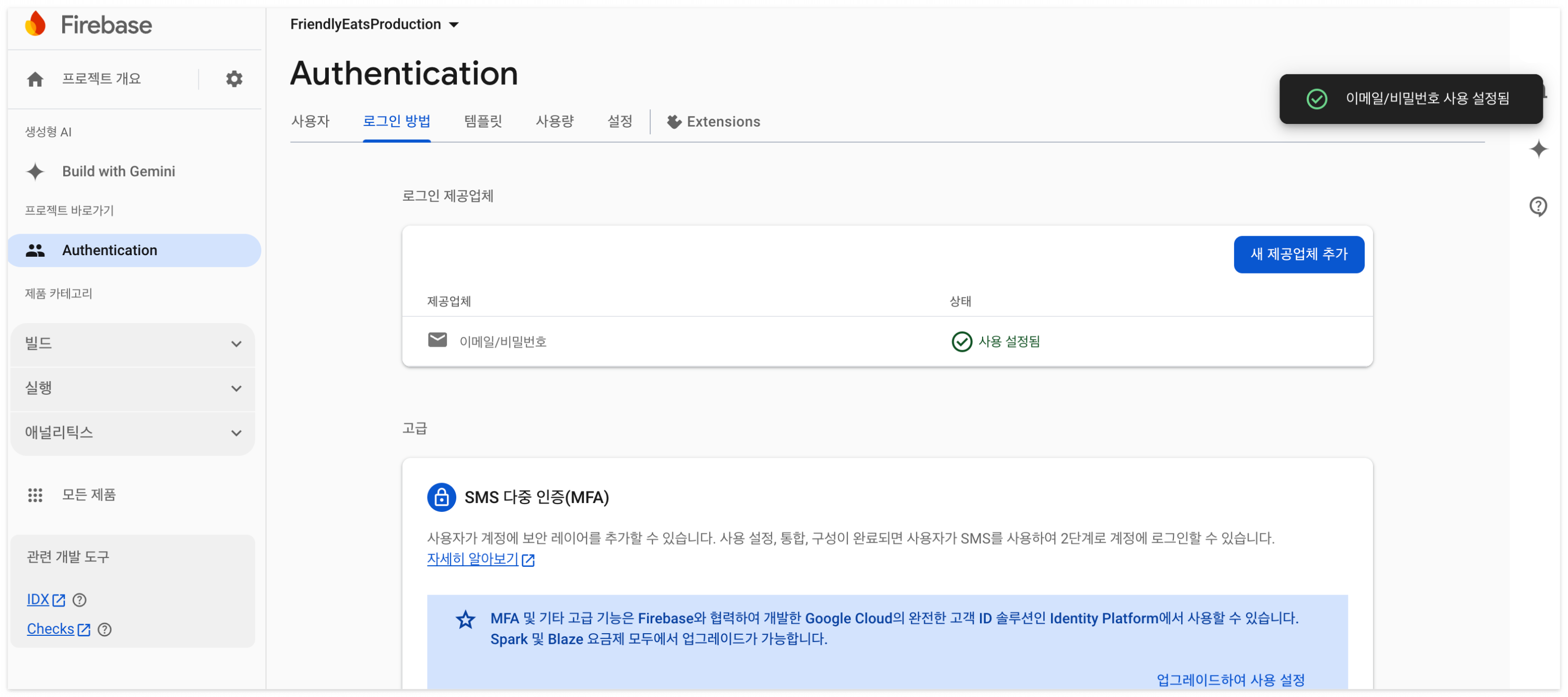Click the Build with Gemini sparkle icon
Viewport: 1568px width, 697px height.
(x=36, y=172)
